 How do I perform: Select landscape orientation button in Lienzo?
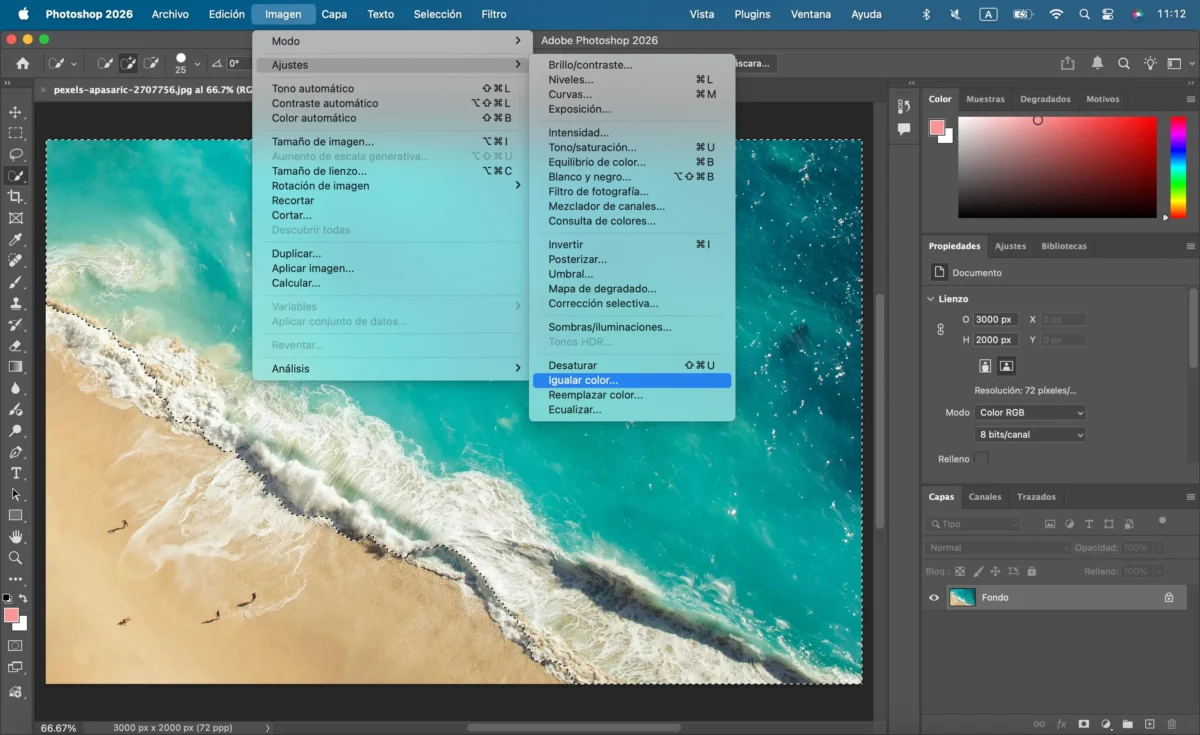(1007, 366)
